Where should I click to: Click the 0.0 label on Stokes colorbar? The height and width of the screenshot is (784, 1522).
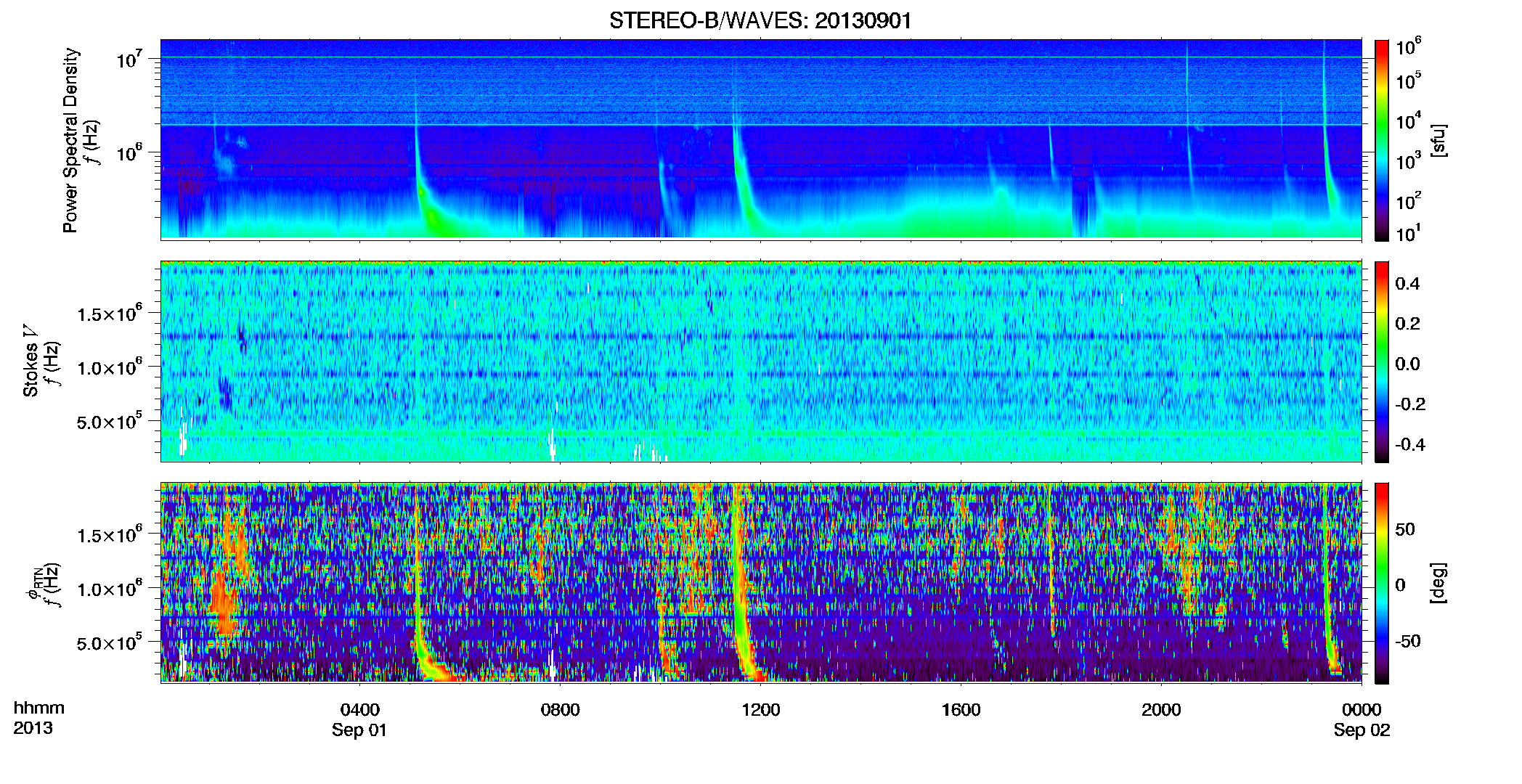click(x=1407, y=364)
